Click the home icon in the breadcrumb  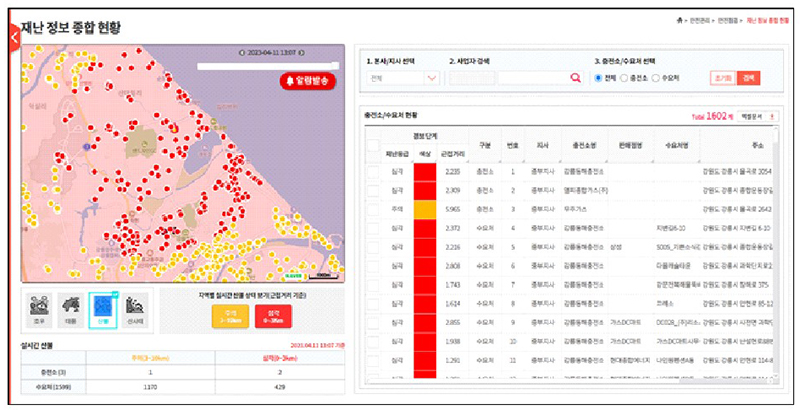[x=680, y=20]
